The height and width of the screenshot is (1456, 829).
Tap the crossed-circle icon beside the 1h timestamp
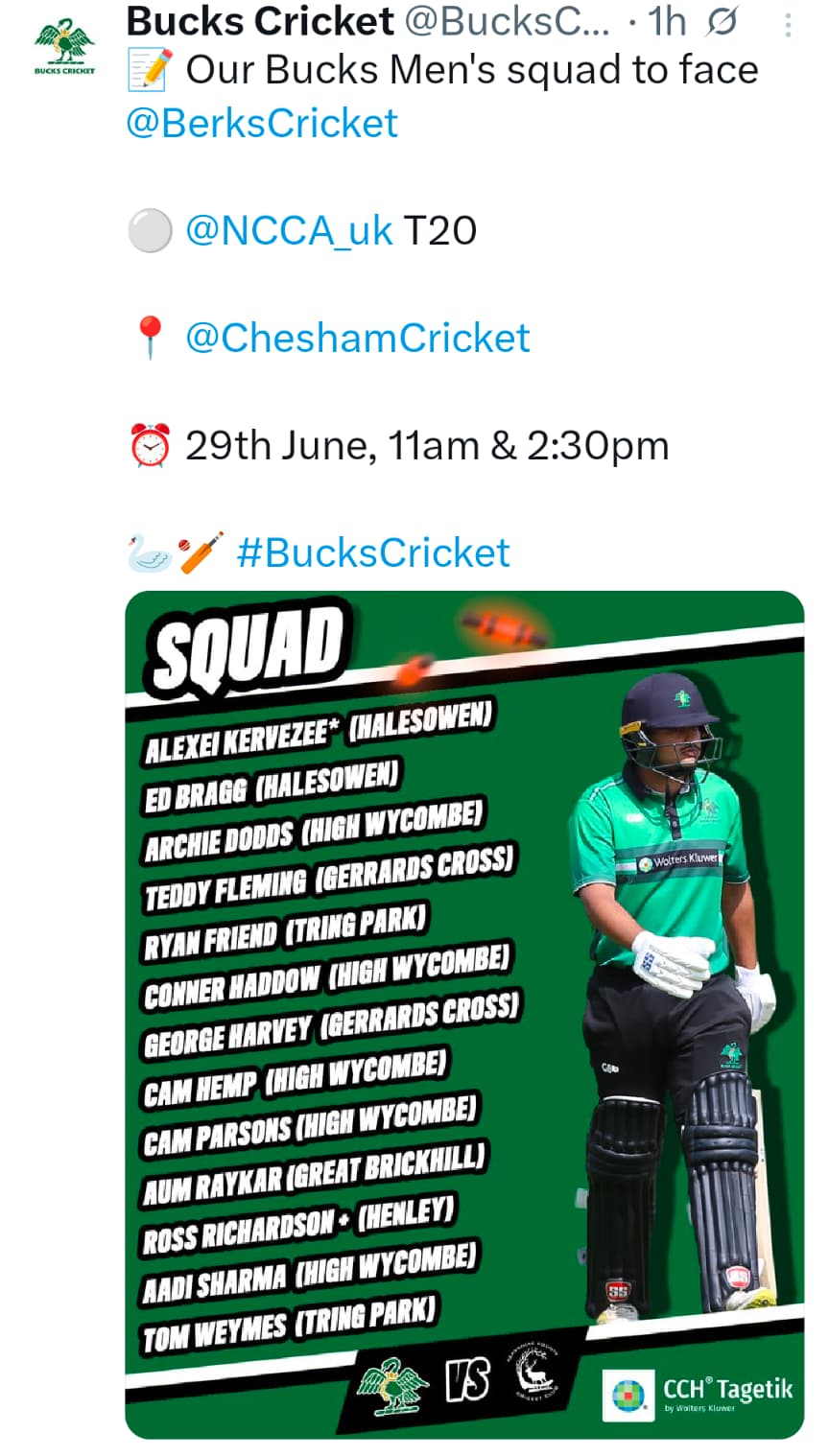point(722,22)
